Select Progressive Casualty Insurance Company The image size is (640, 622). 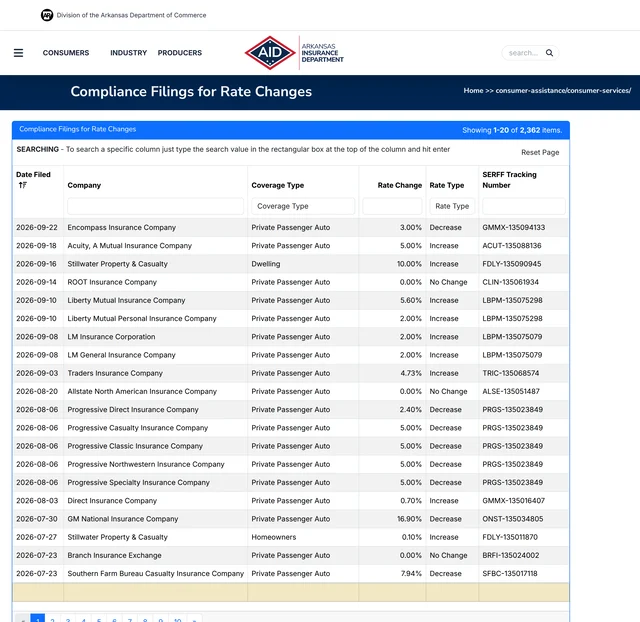(138, 428)
